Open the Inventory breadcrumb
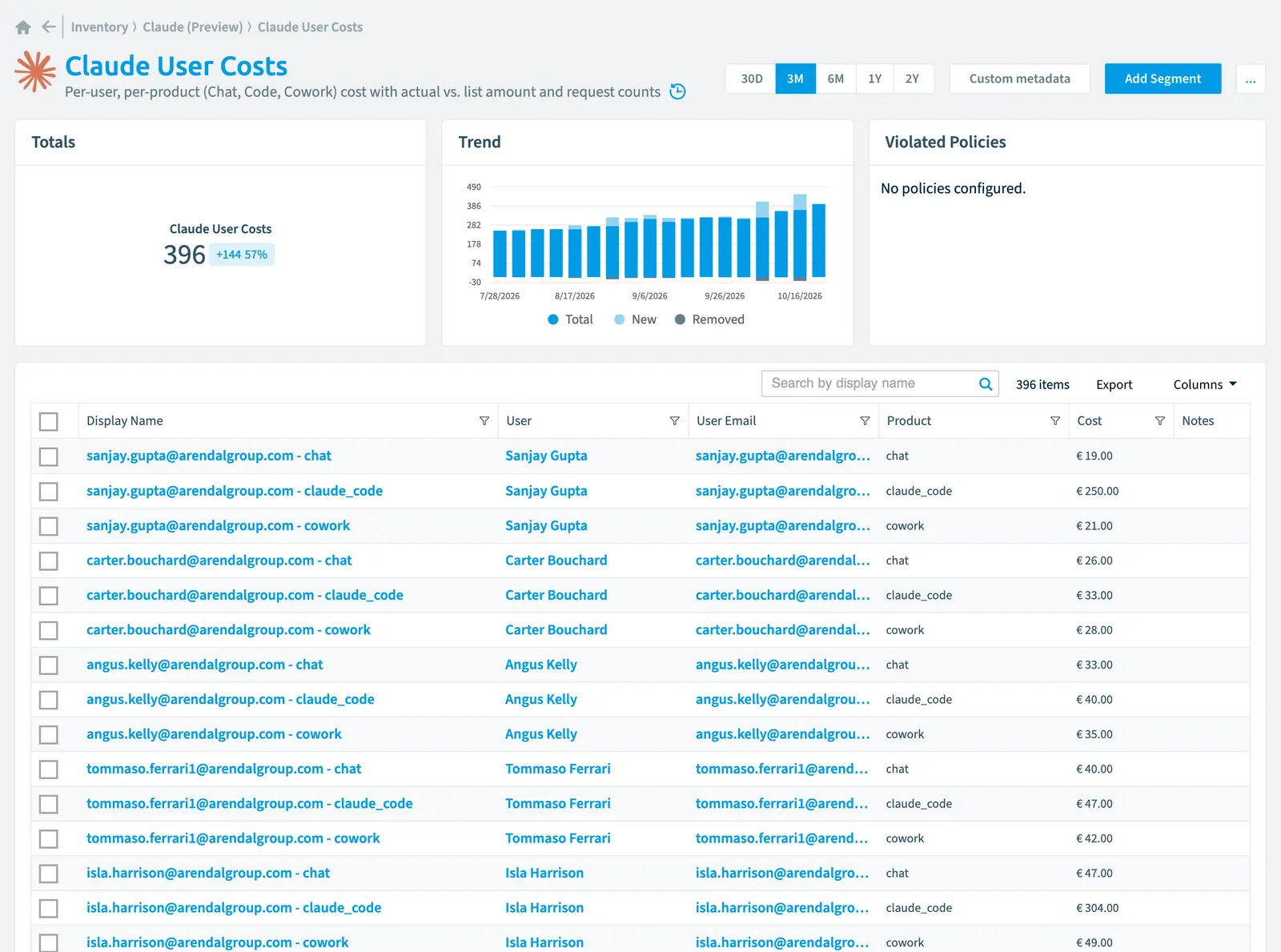 coord(99,27)
